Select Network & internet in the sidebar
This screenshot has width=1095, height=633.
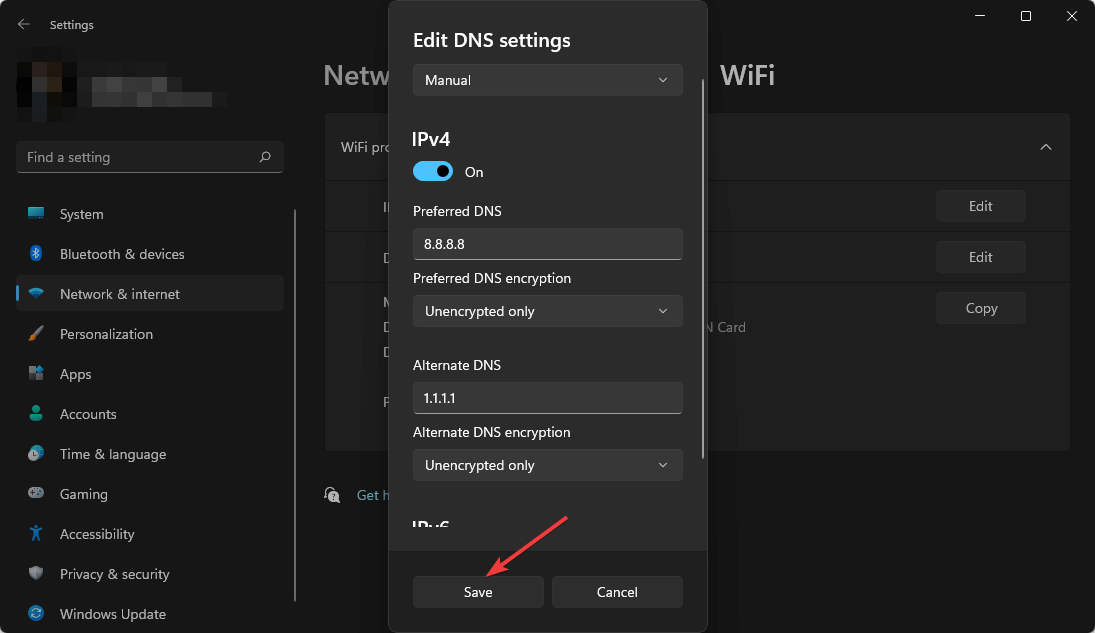coord(120,293)
